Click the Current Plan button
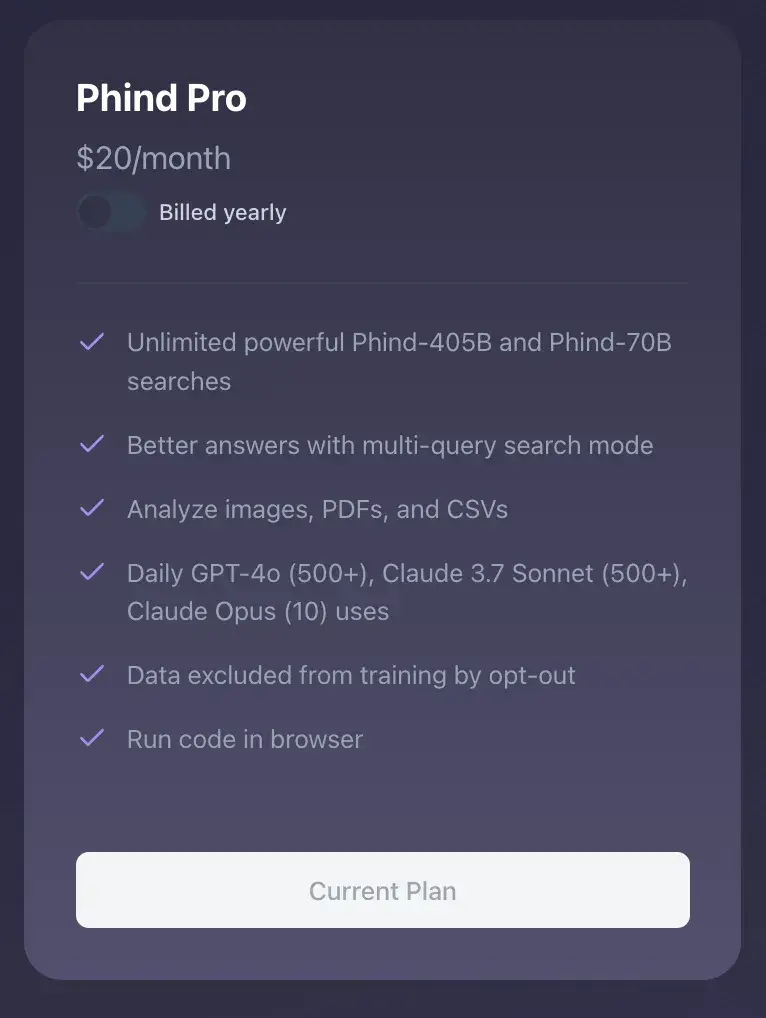Viewport: 766px width, 1018px height. pyautogui.click(x=383, y=890)
